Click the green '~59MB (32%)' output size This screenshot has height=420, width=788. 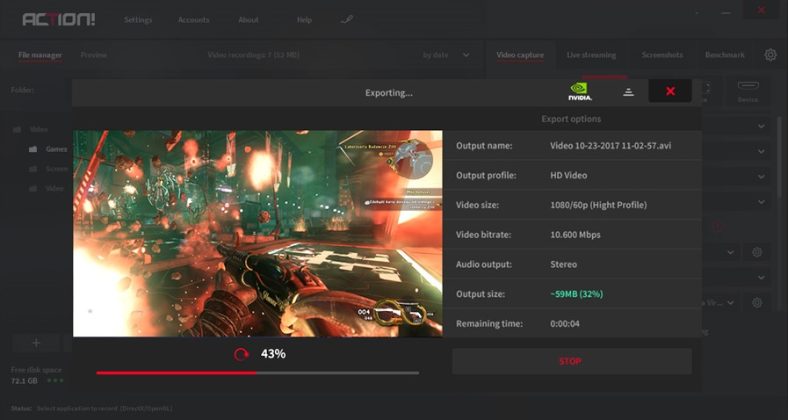576,294
